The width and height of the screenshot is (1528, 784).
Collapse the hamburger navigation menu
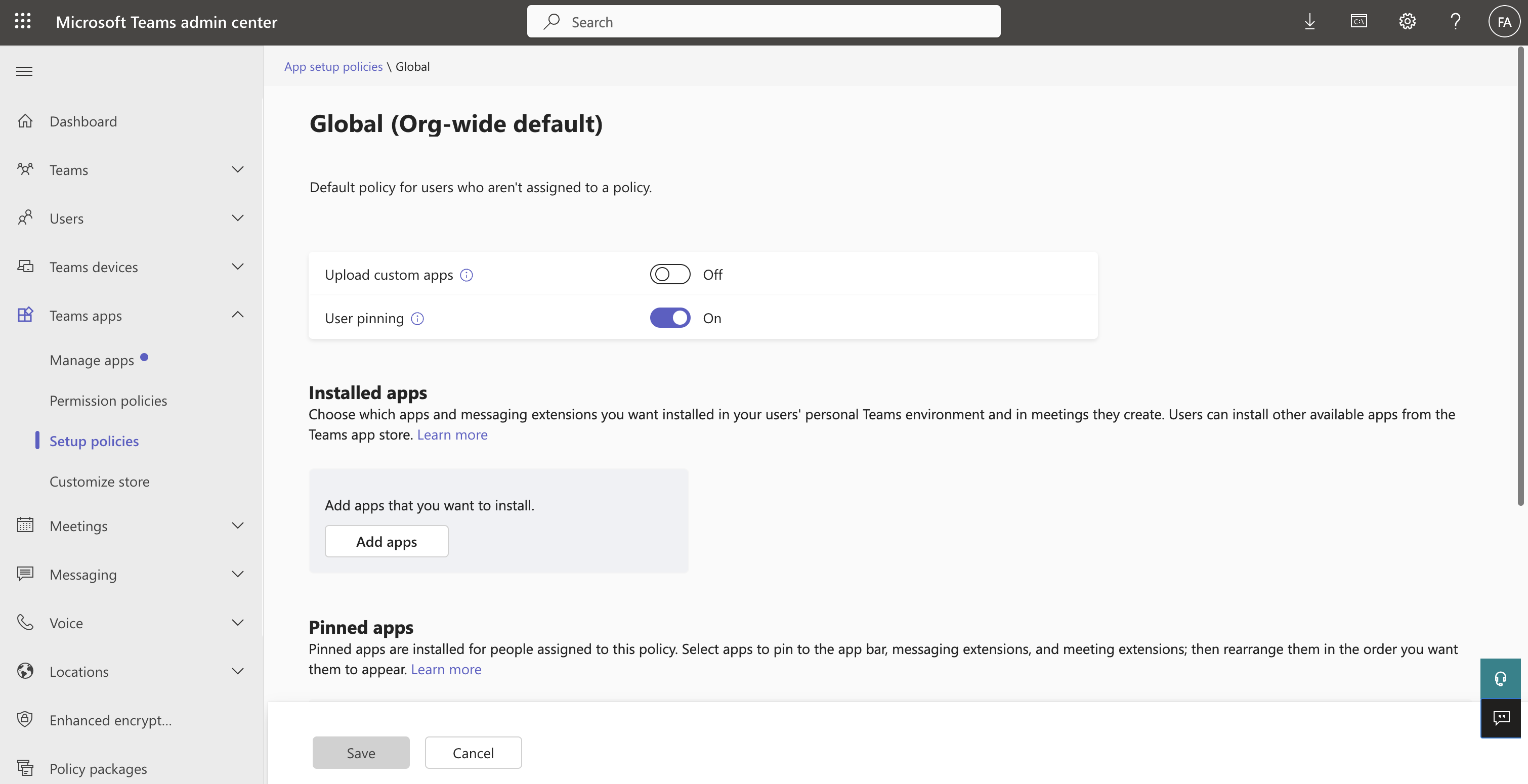click(24, 72)
